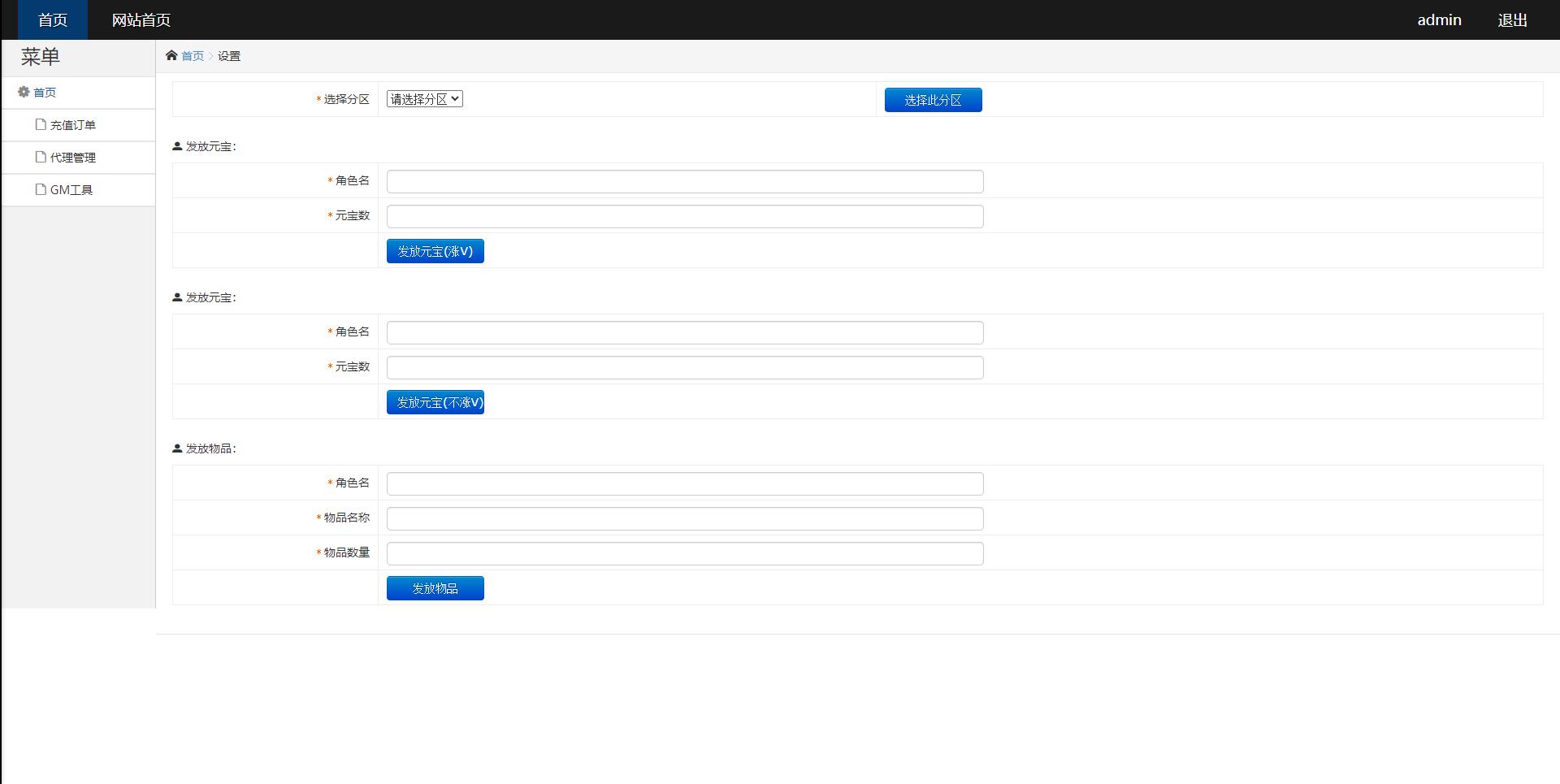Click the admin user link
The image size is (1560, 784).
click(x=1439, y=20)
